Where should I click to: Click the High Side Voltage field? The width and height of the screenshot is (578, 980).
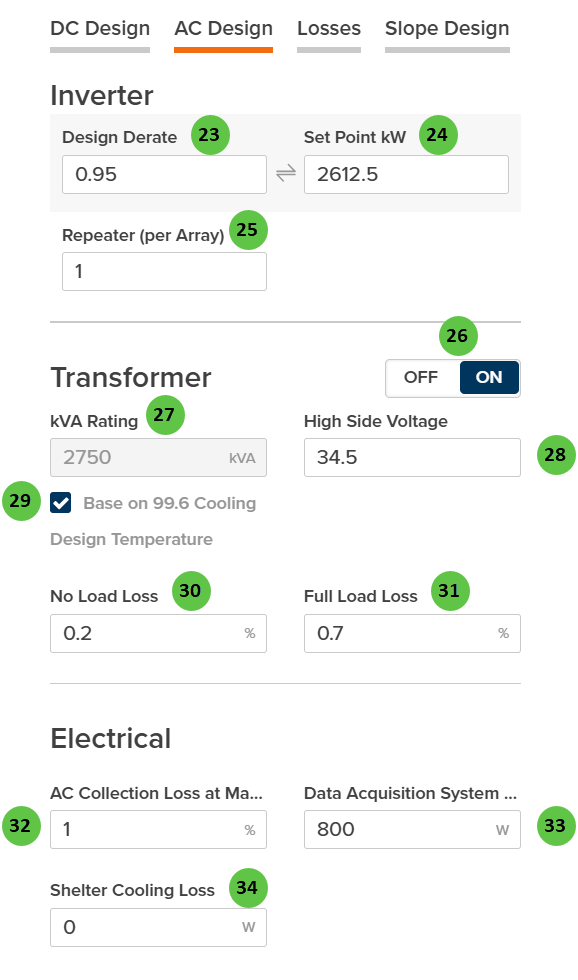(412, 457)
